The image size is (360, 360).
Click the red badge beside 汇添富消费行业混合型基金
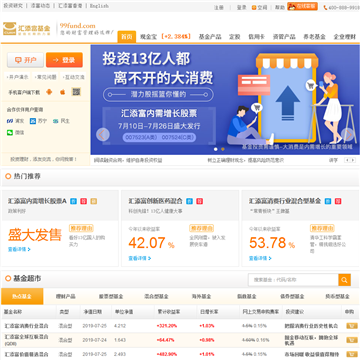(x=338, y=201)
